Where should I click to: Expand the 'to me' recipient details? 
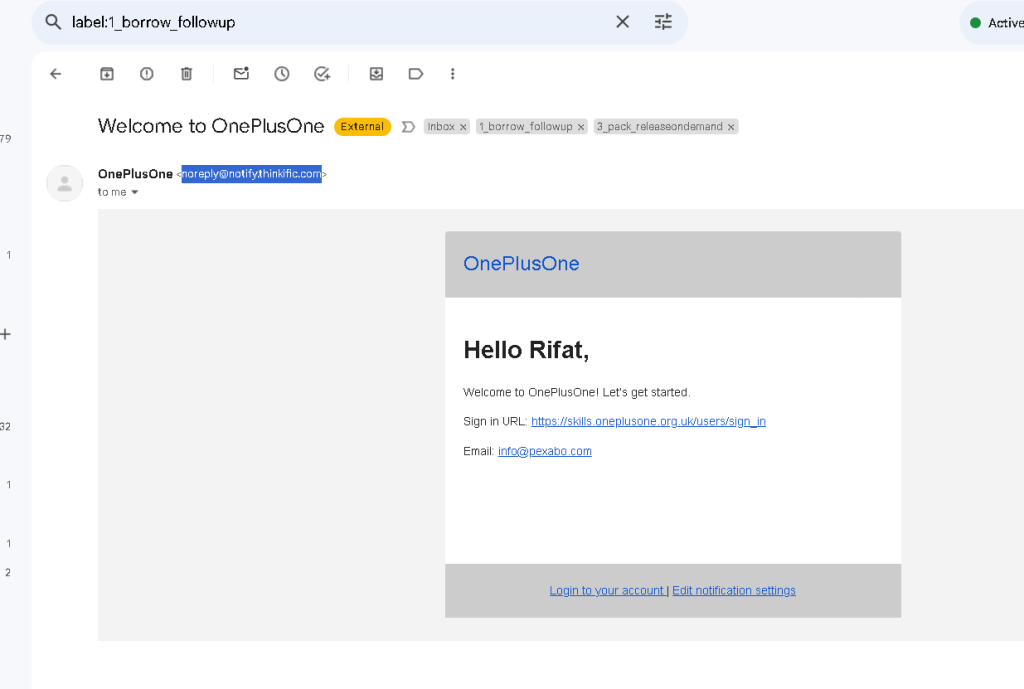[x=135, y=192]
